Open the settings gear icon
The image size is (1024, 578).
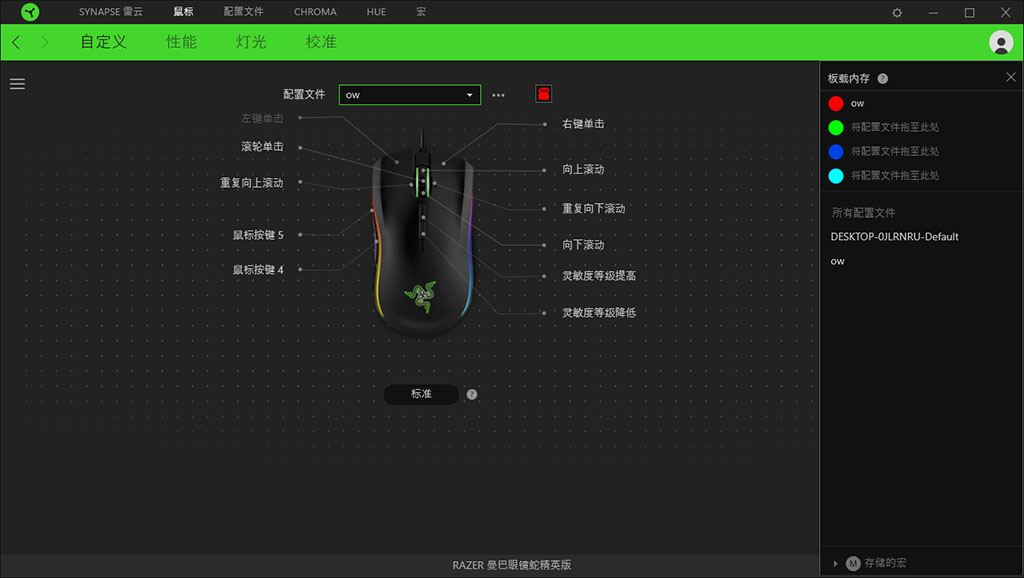coord(897,12)
